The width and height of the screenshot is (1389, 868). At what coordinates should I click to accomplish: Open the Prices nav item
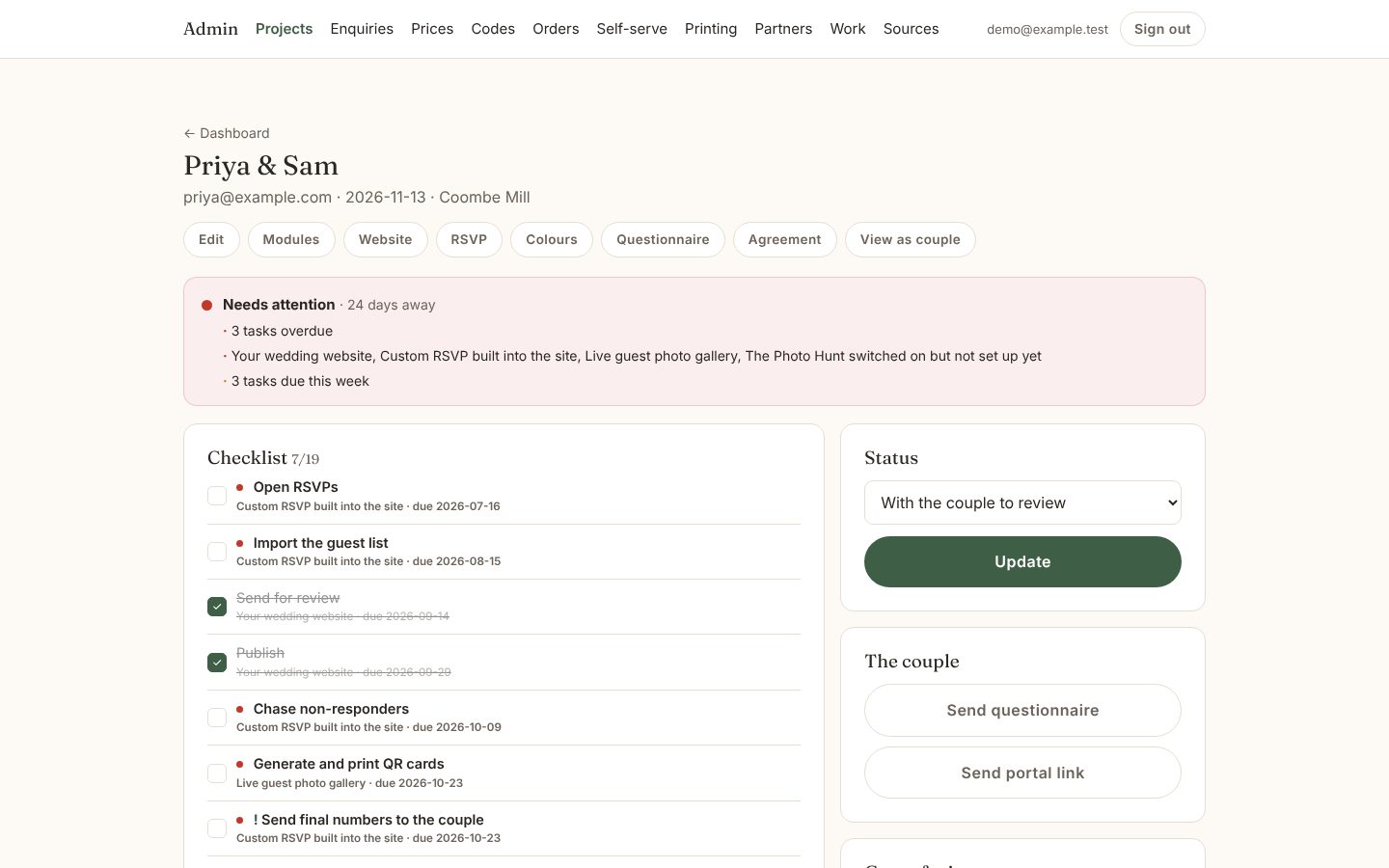pos(432,29)
